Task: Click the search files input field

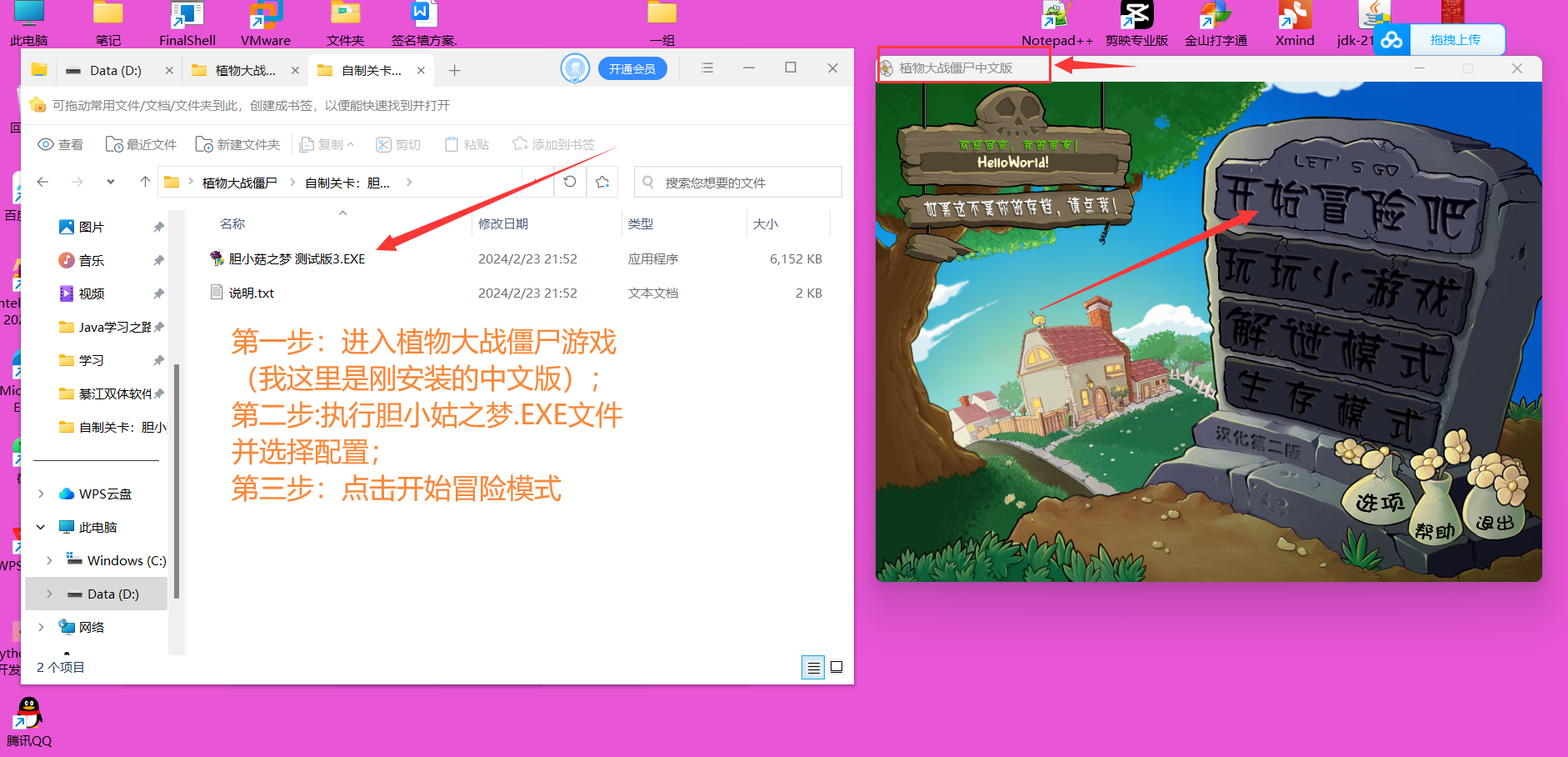Action: coord(738,182)
